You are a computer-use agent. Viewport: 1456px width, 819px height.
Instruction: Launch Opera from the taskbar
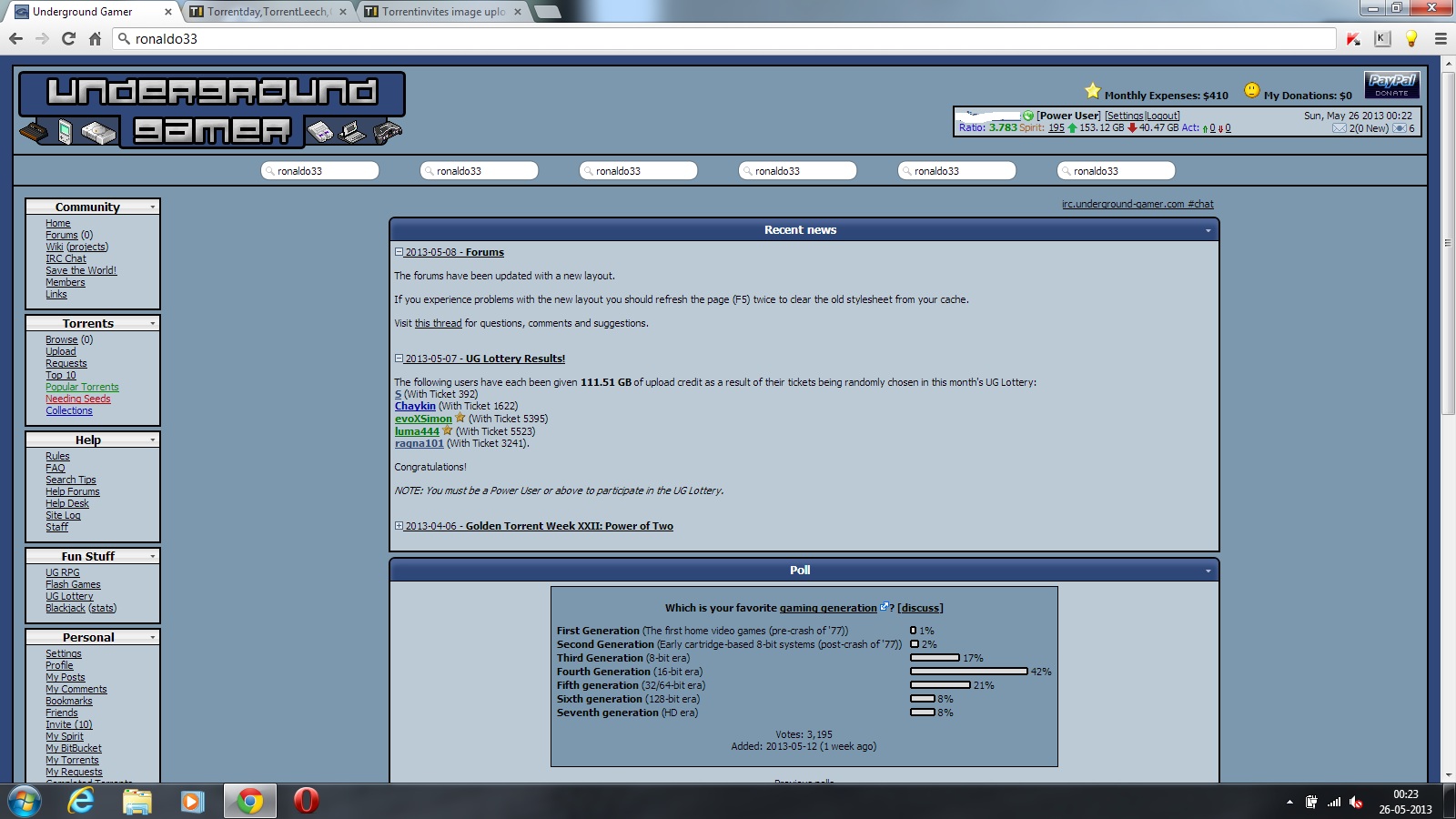(x=307, y=802)
